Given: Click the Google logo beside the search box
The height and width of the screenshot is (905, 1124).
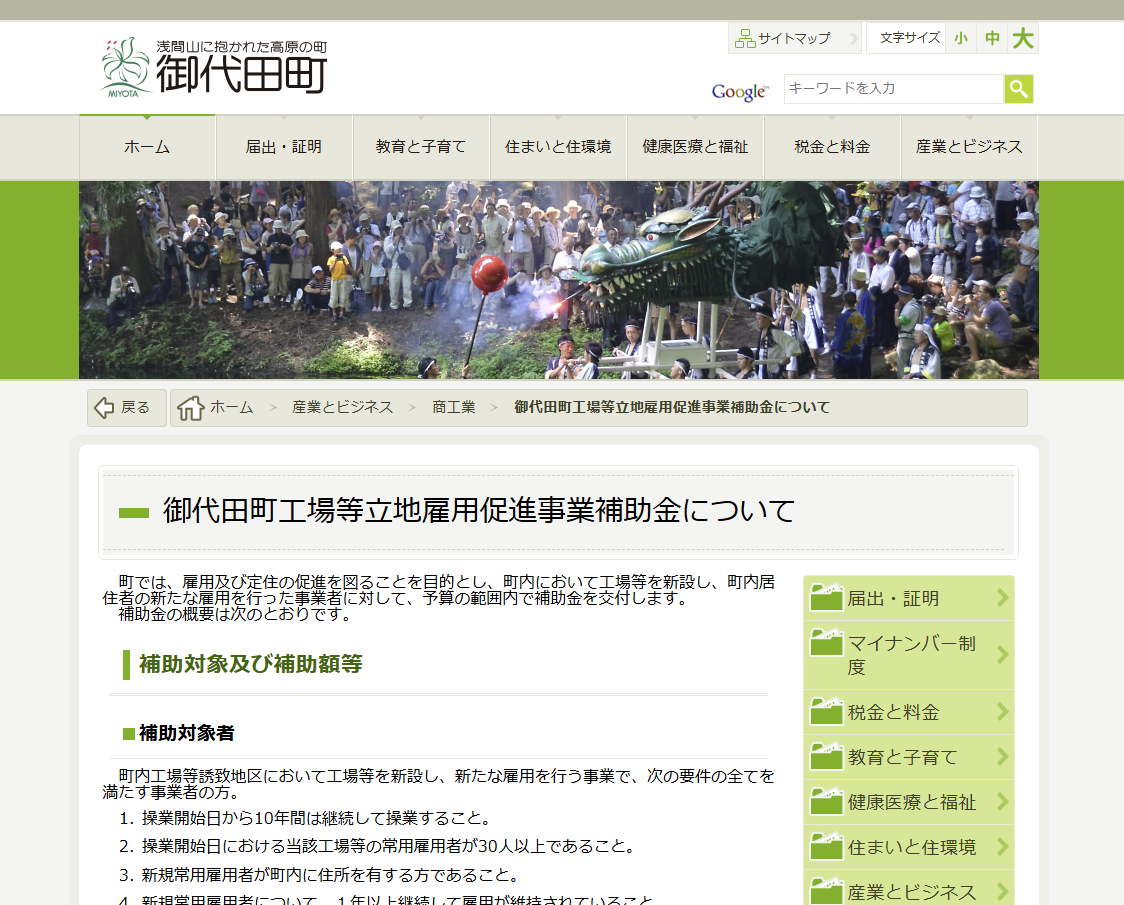Looking at the screenshot, I should (740, 92).
